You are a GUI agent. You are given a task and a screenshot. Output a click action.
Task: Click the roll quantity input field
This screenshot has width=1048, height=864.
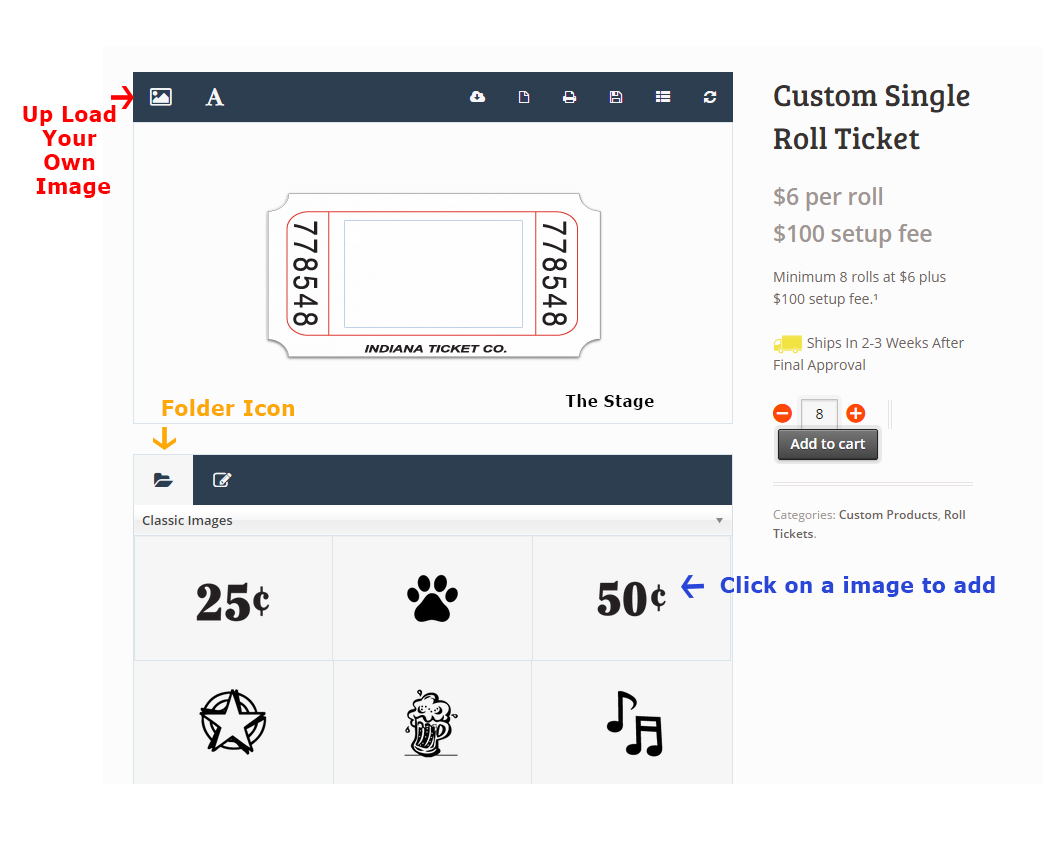click(819, 414)
